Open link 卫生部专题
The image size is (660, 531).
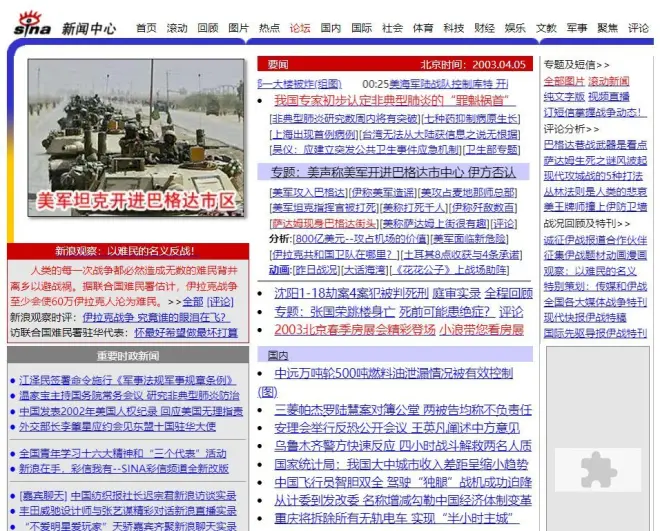click(x=491, y=150)
